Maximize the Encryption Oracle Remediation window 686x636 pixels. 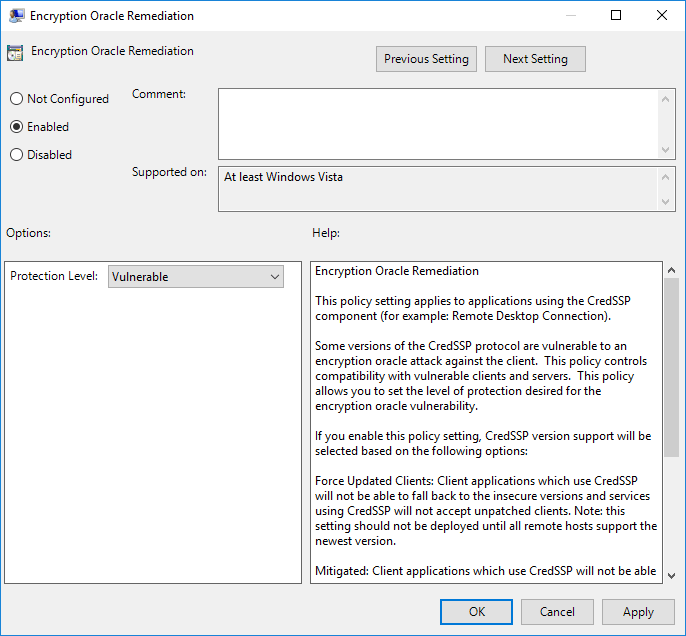coord(616,16)
